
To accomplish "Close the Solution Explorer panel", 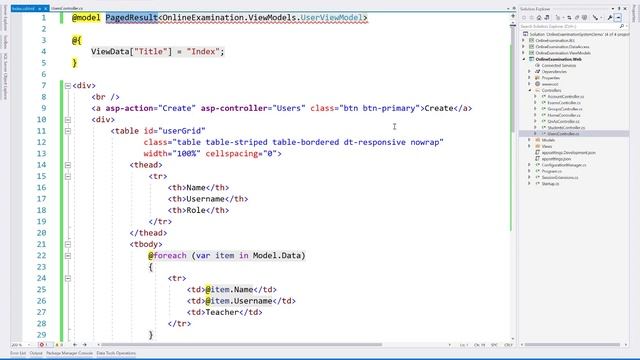I will point(625,9).
